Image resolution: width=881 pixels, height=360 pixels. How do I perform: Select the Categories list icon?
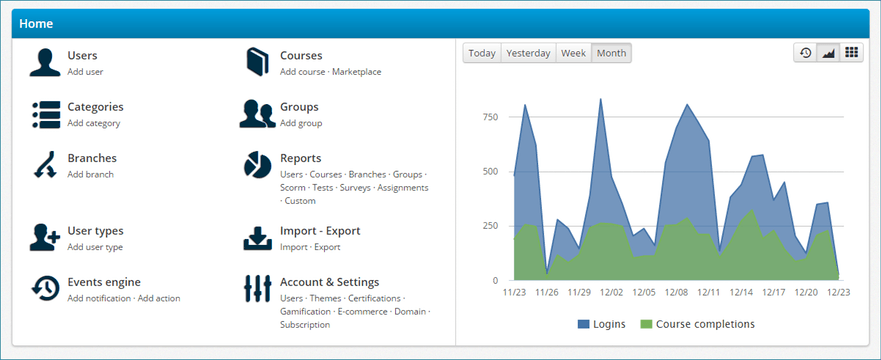(46, 115)
